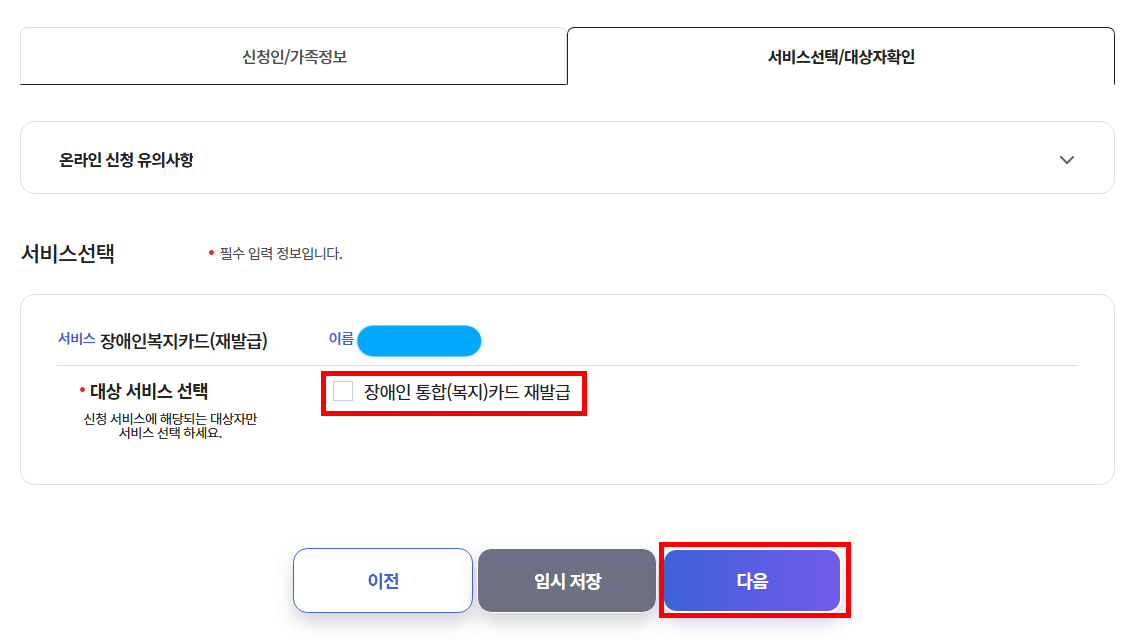Click the temporary save button
Viewport: 1133px width, 641px height.
566,580
